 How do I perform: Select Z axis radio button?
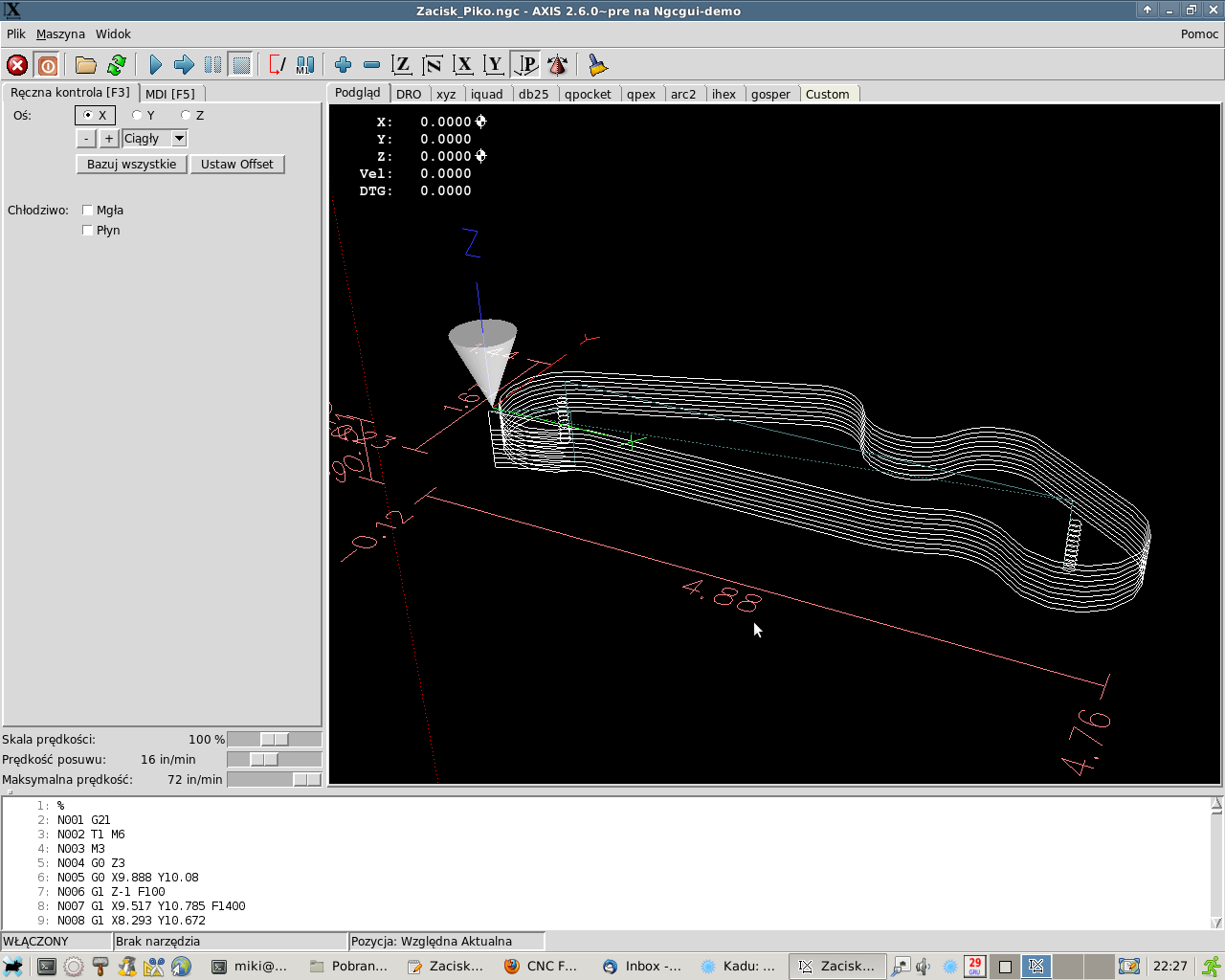(192, 116)
